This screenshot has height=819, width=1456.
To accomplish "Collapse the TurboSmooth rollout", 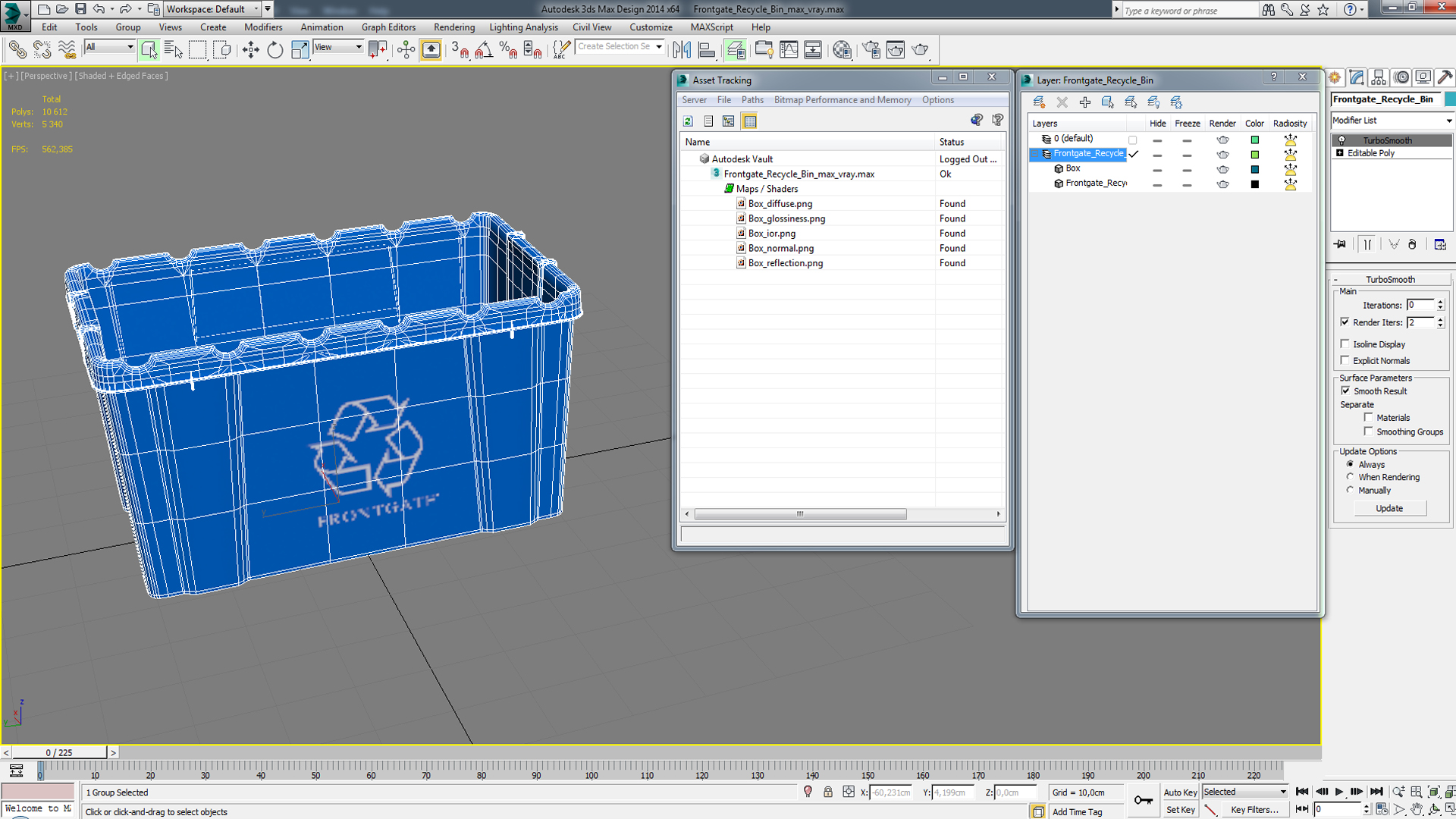I will 1391,279.
